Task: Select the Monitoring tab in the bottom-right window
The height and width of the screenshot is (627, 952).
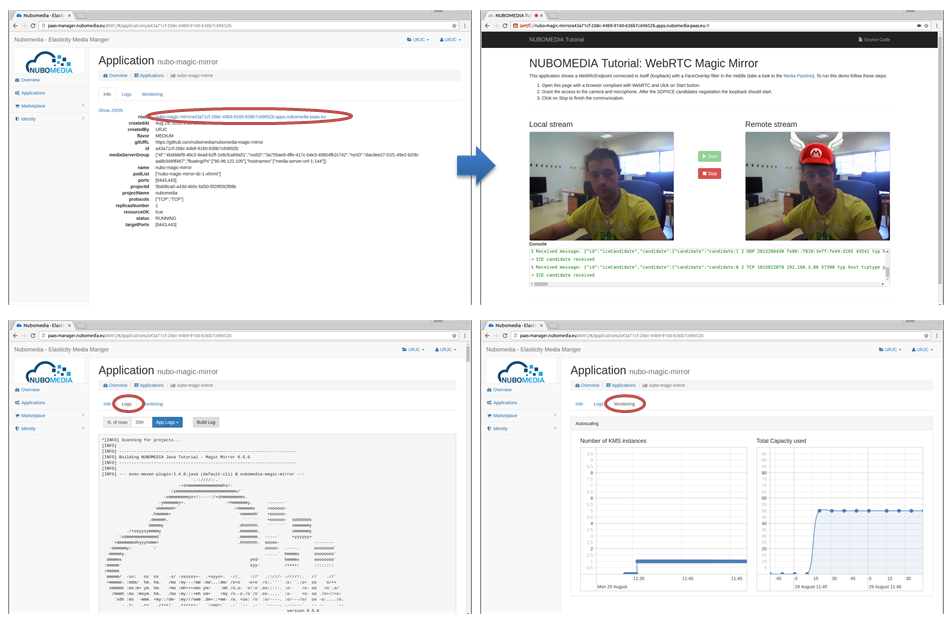Action: point(624,404)
